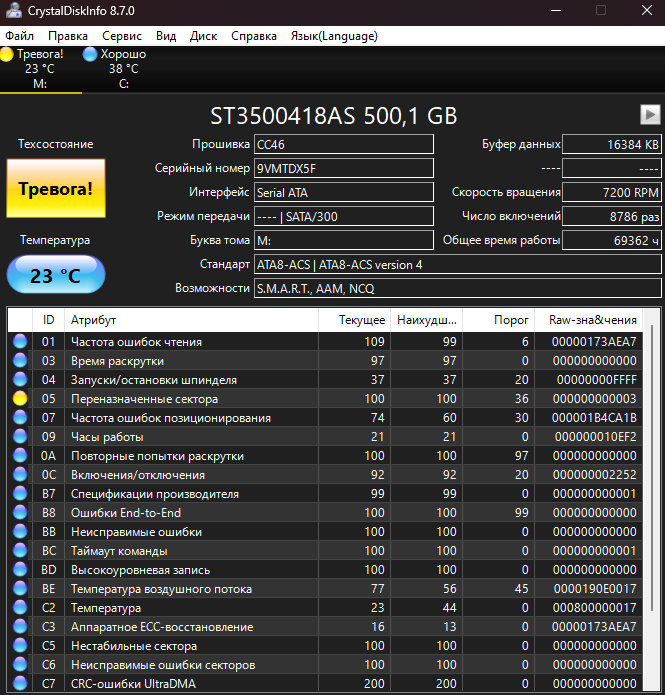Open the Диск menu
The width and height of the screenshot is (665, 695).
203,36
